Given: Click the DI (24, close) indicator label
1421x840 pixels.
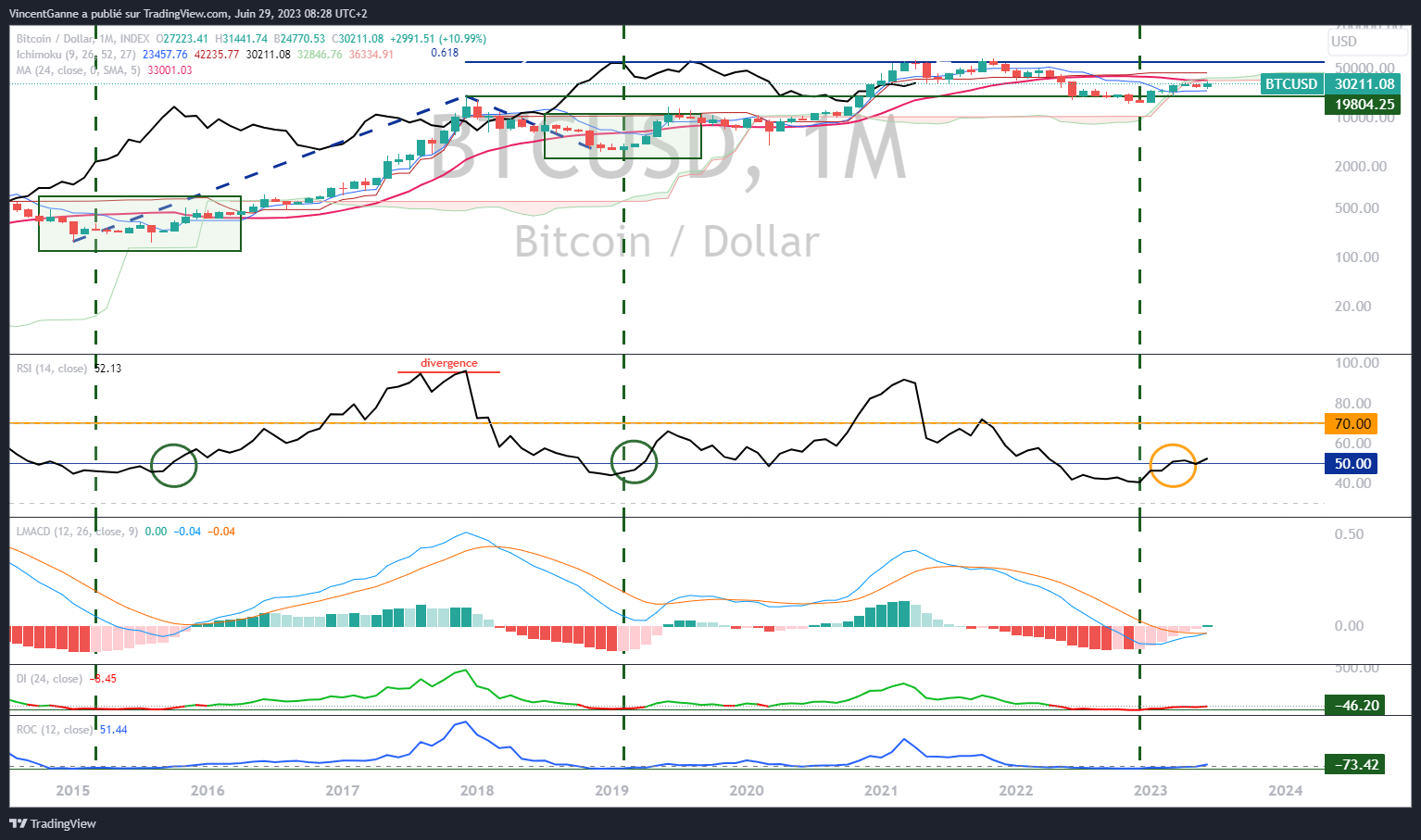Looking at the screenshot, I should click(49, 679).
